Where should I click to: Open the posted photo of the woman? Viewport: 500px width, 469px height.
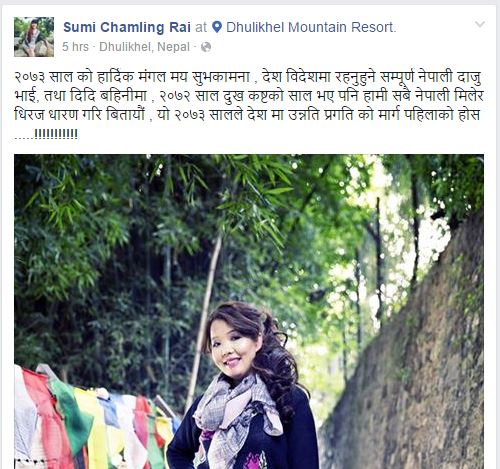249,311
